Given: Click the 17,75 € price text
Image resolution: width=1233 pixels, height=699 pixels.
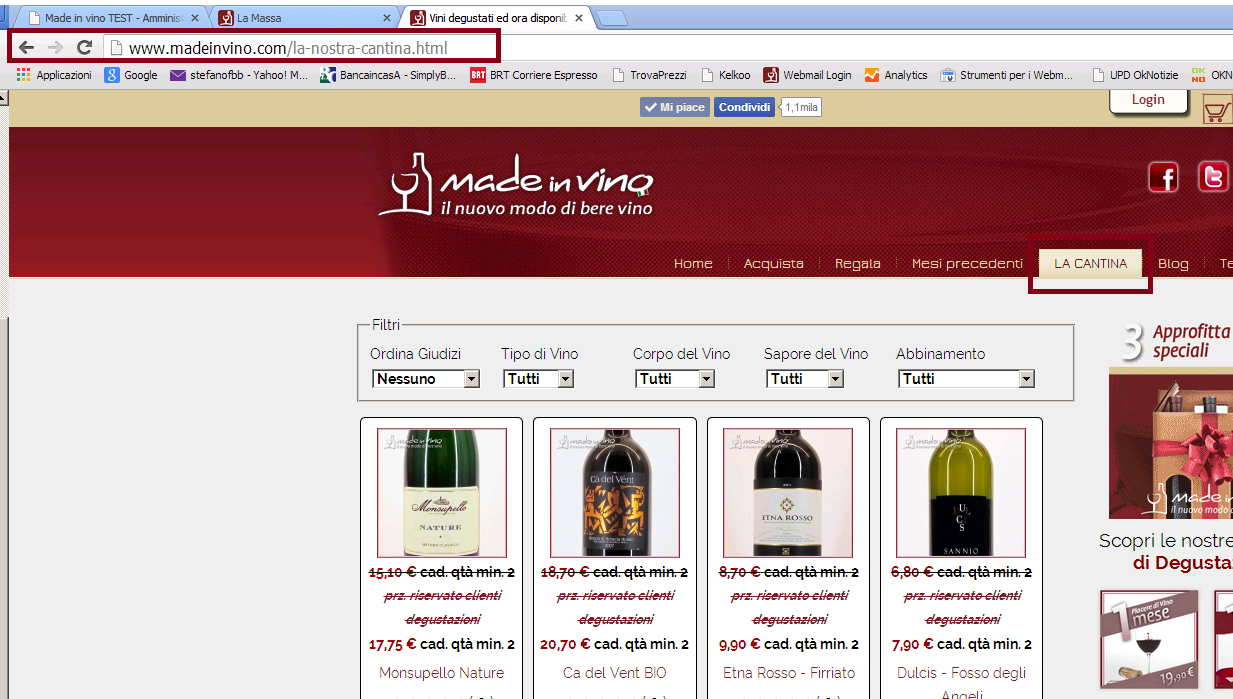Looking at the screenshot, I should [393, 644].
